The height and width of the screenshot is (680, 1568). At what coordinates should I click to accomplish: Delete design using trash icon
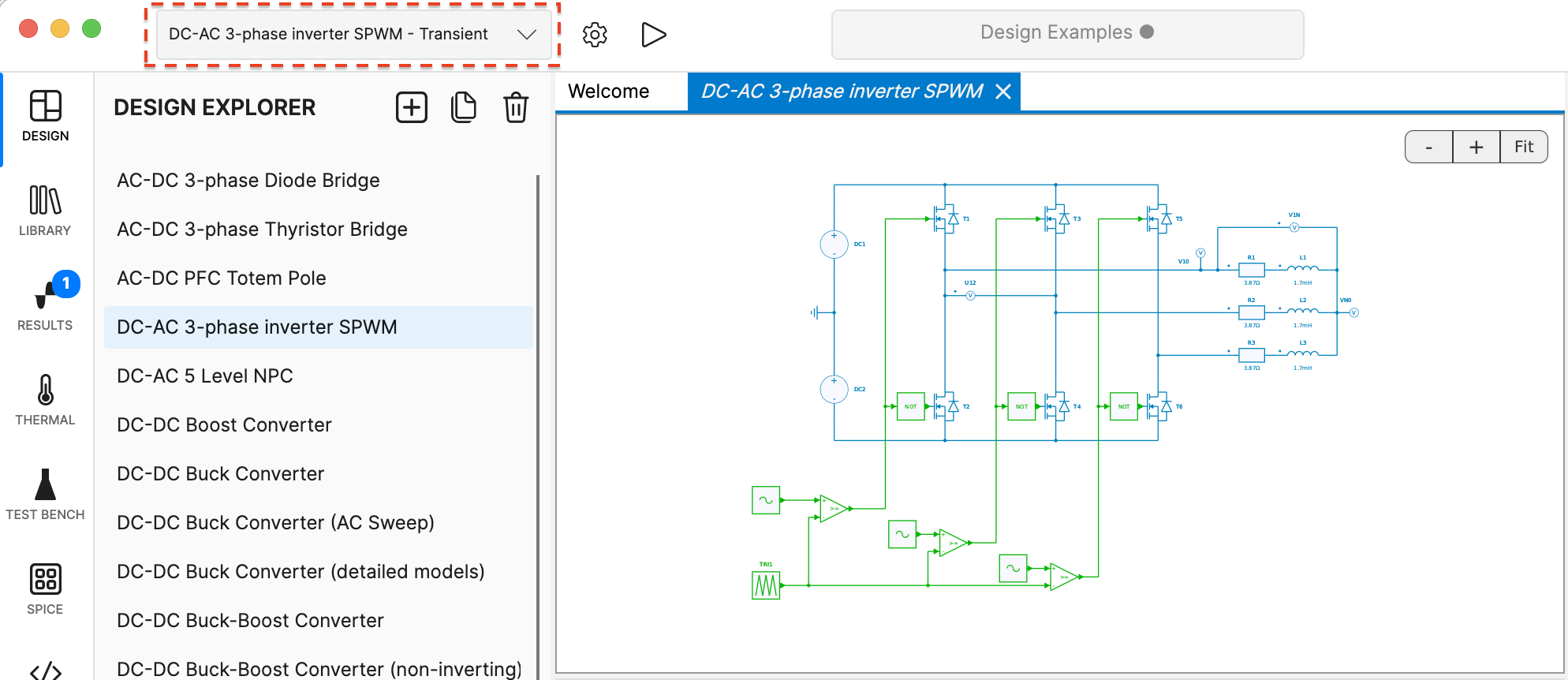pos(516,107)
